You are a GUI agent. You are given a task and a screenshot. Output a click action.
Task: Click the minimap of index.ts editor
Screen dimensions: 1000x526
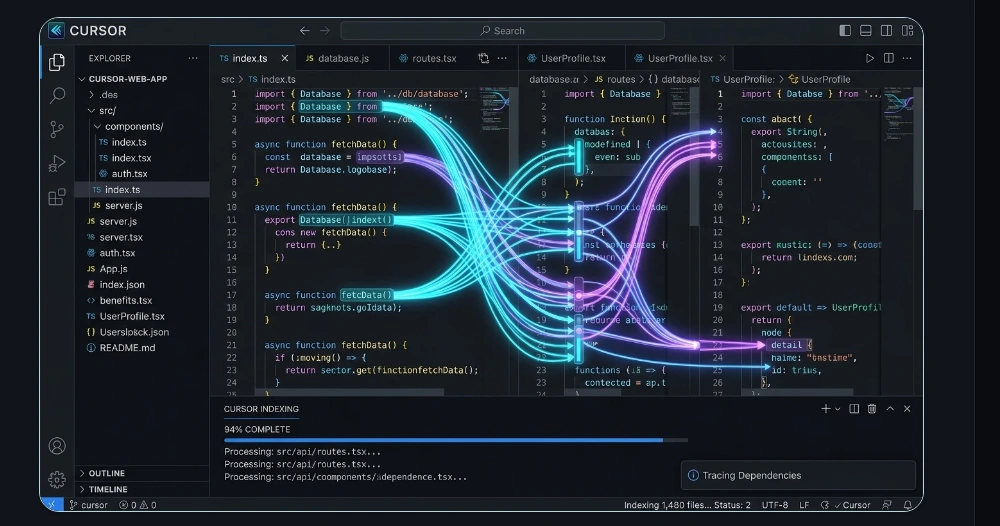[494, 108]
